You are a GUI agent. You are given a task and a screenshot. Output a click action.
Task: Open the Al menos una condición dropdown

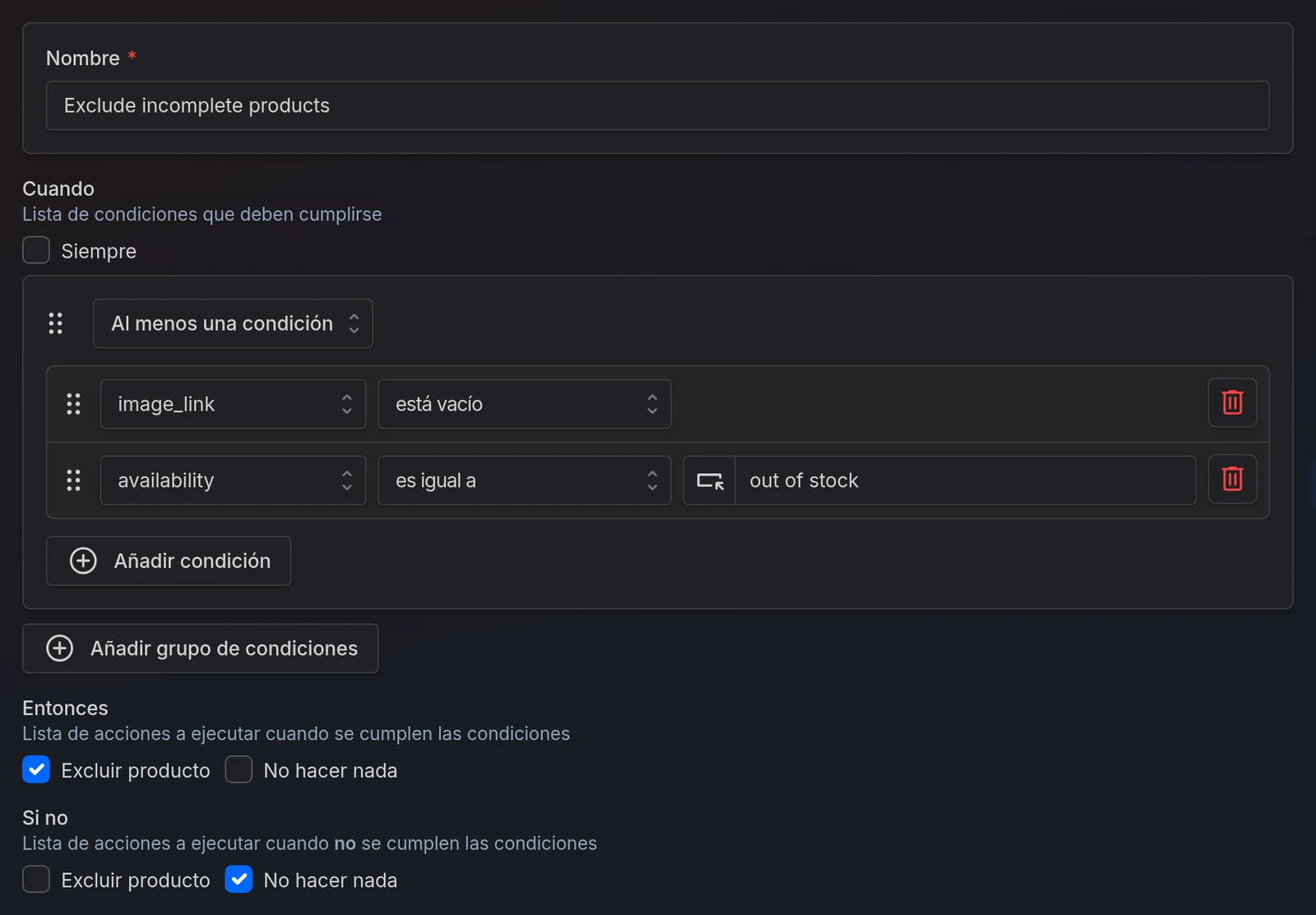(x=233, y=323)
